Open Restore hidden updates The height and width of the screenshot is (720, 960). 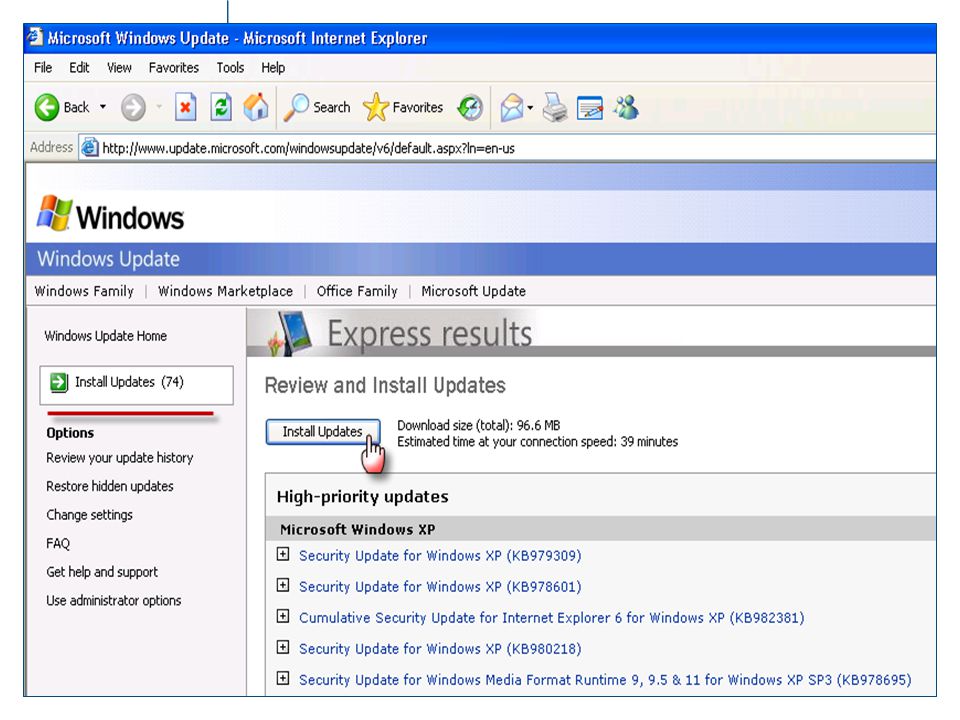[110, 486]
